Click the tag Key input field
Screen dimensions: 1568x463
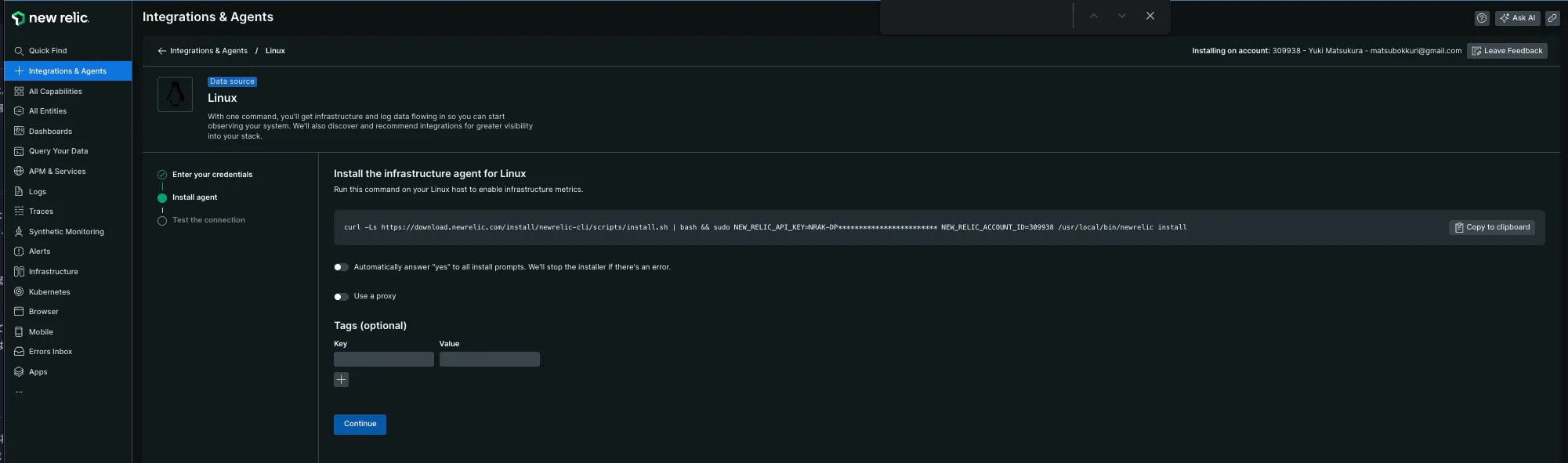[x=383, y=360]
